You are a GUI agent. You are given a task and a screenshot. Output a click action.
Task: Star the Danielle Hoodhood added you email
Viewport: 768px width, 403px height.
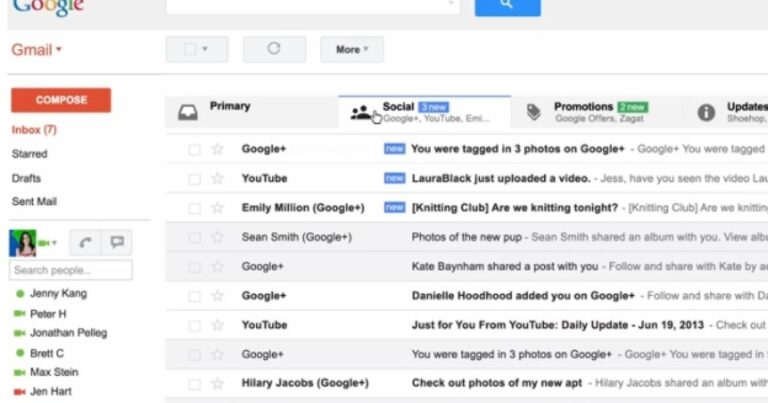tap(217, 296)
